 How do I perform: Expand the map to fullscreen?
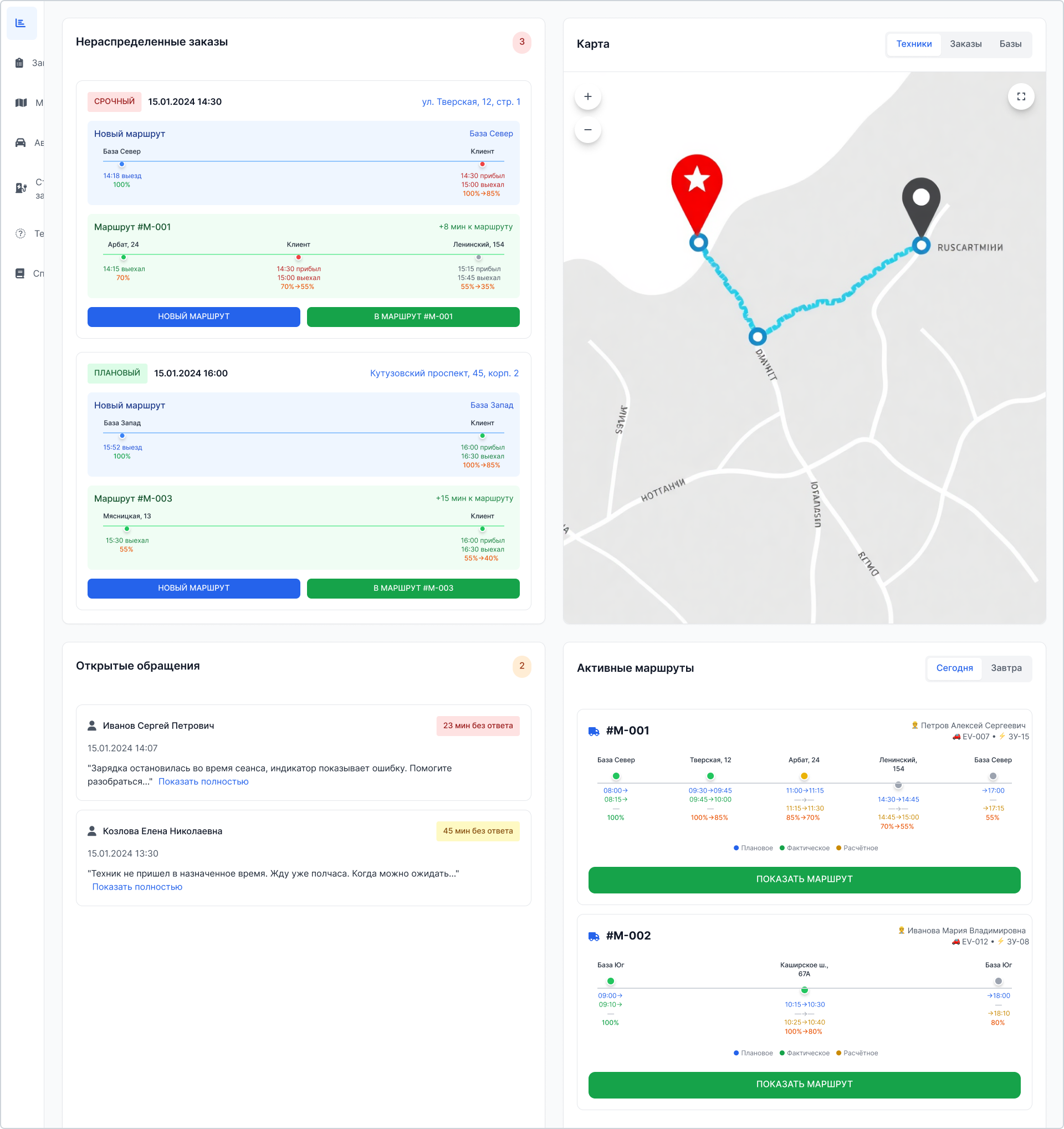coord(1021,96)
